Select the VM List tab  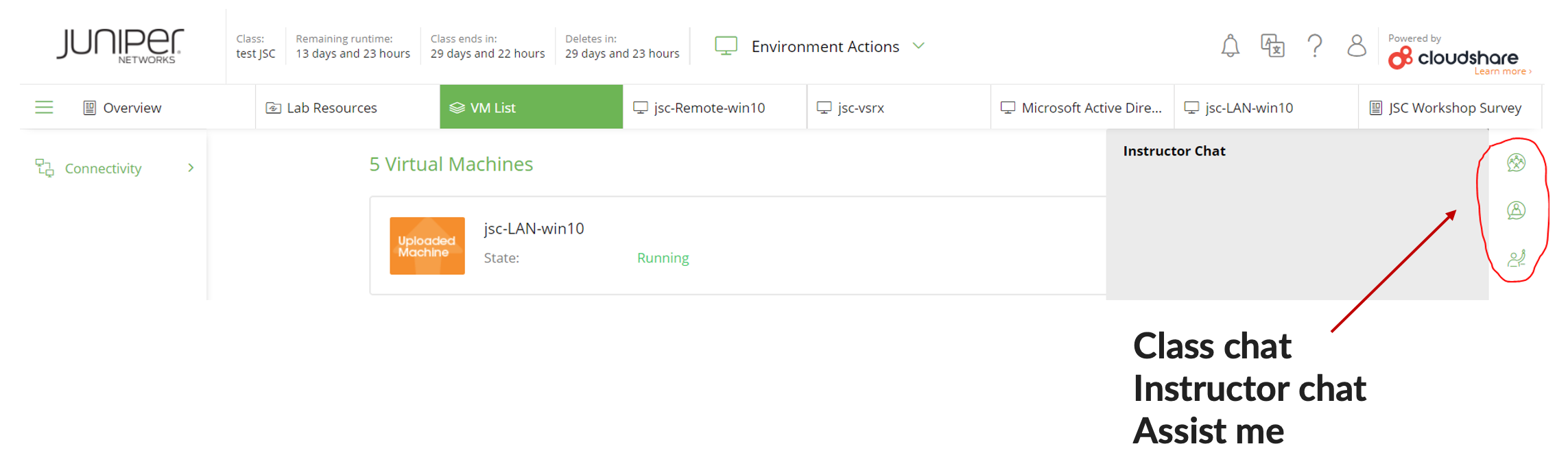492,108
